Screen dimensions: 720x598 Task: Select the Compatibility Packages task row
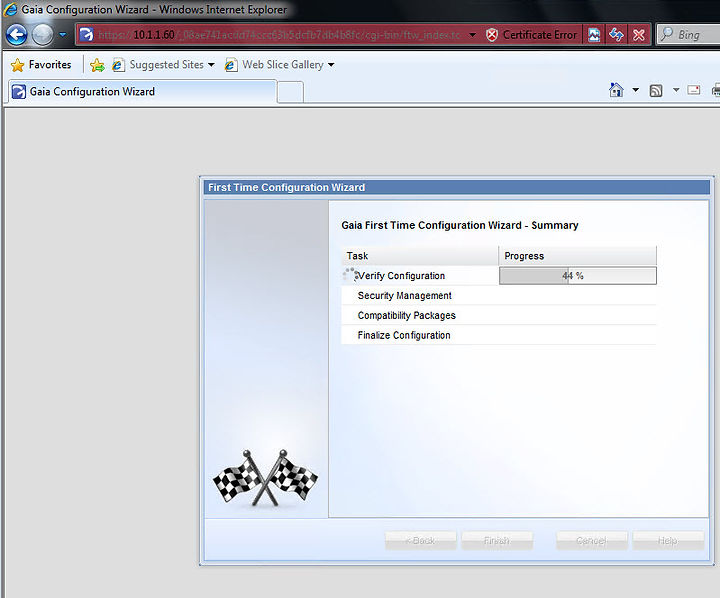click(x=499, y=315)
